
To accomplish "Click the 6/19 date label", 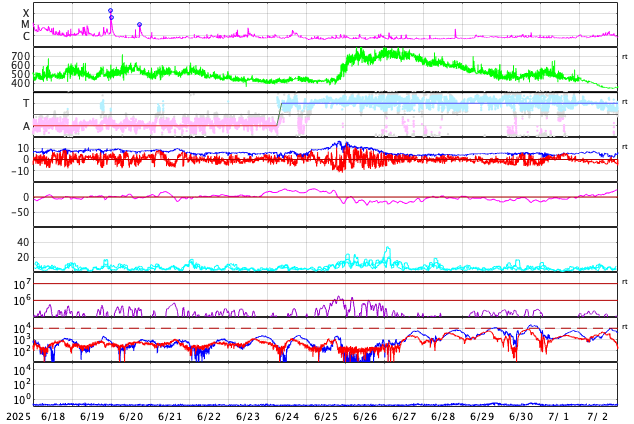I will (x=92, y=416).
